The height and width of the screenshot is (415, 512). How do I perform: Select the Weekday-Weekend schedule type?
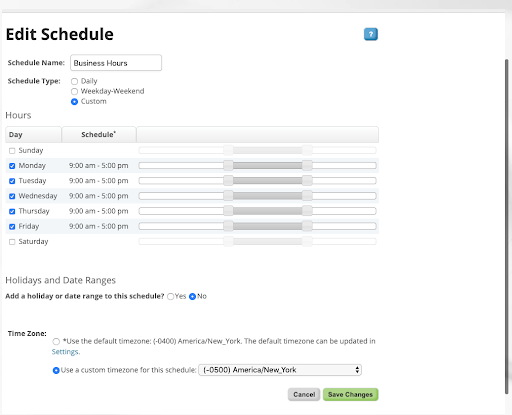coord(74,91)
